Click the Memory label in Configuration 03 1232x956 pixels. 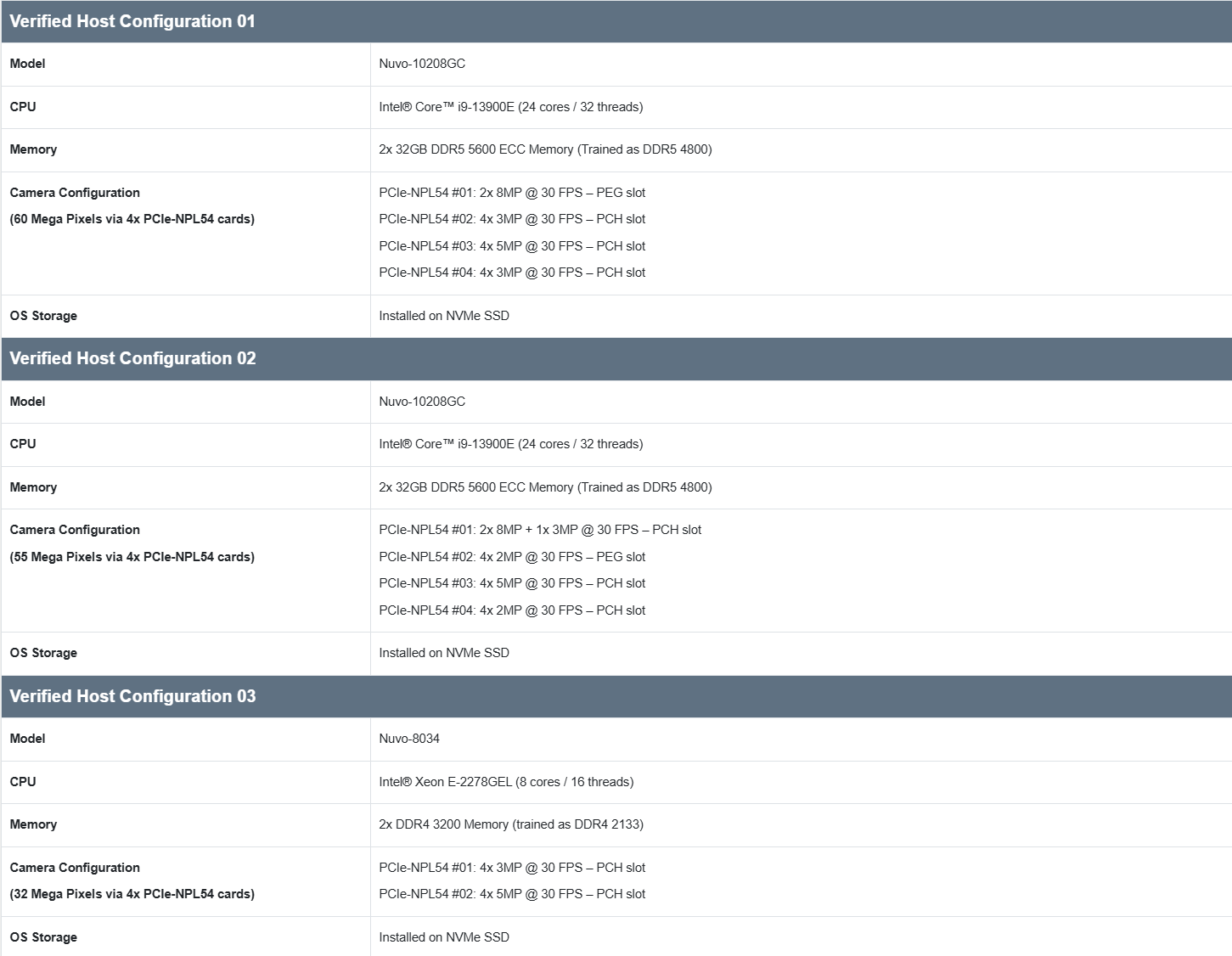(x=33, y=824)
